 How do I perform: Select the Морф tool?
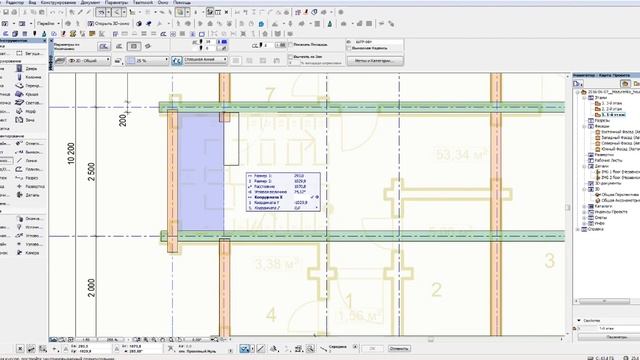pyautogui.click(x=27, y=111)
